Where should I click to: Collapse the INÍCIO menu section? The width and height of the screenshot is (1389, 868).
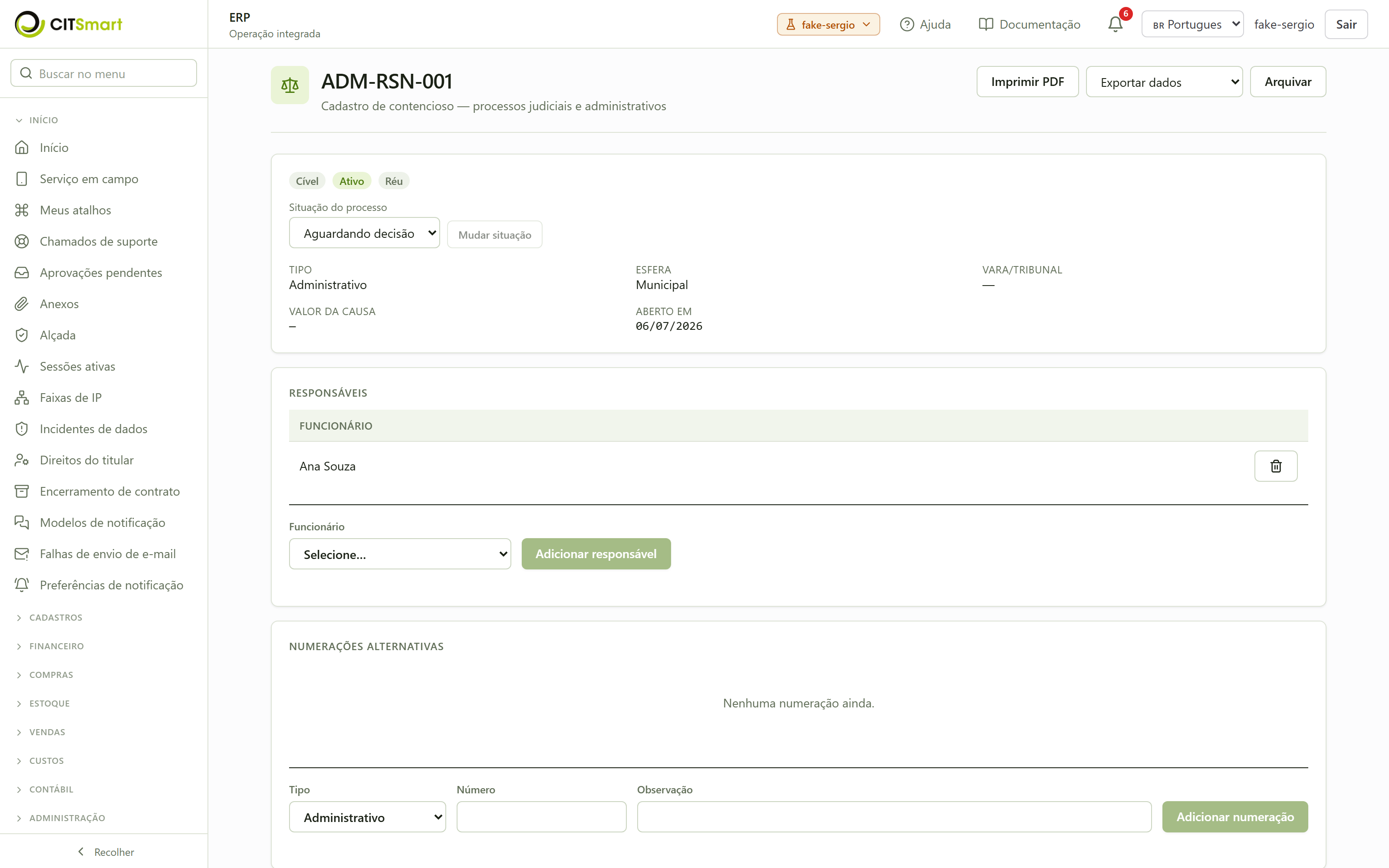coord(37,120)
